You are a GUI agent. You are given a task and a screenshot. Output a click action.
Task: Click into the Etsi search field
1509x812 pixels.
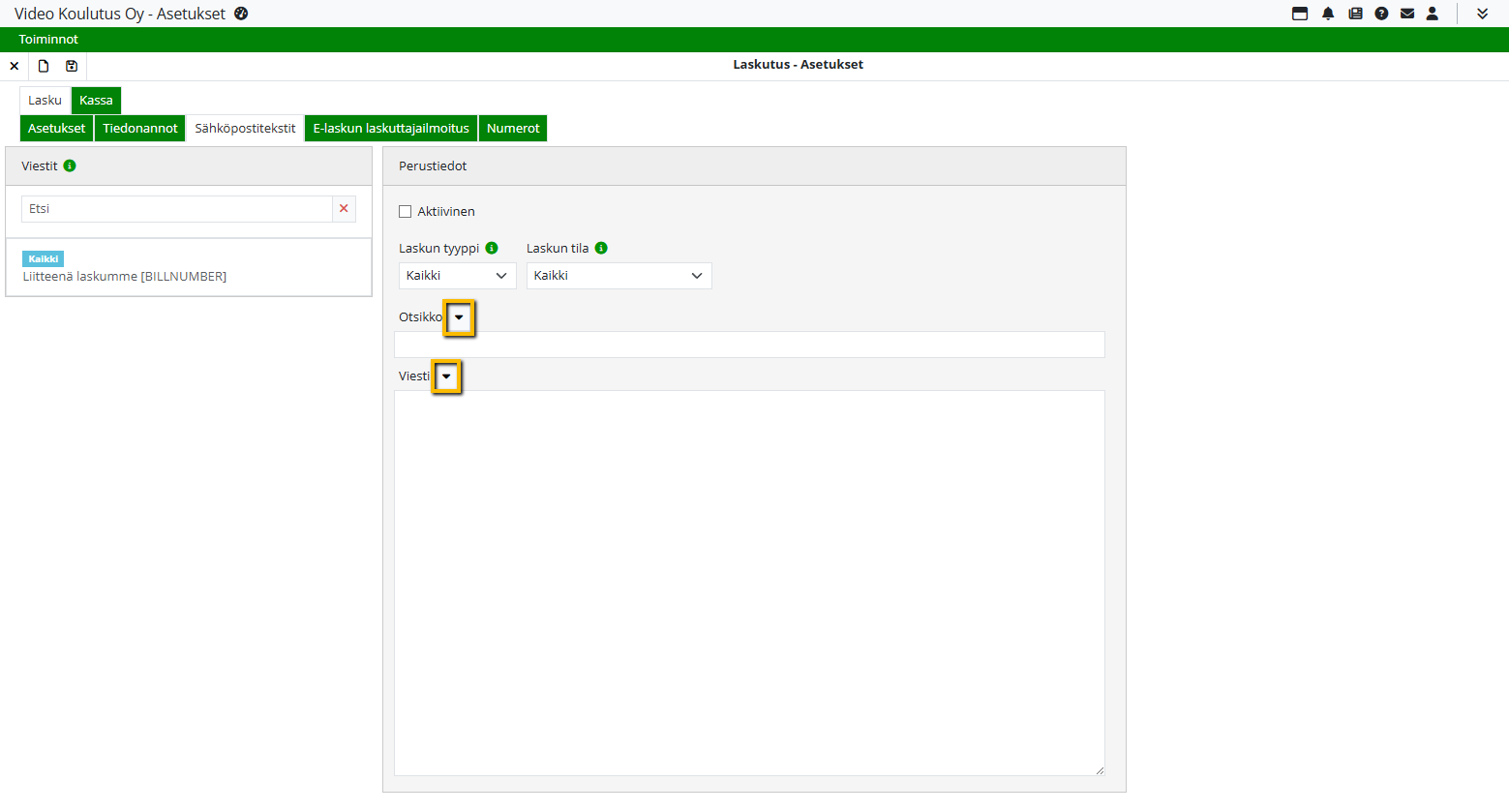[x=176, y=209]
